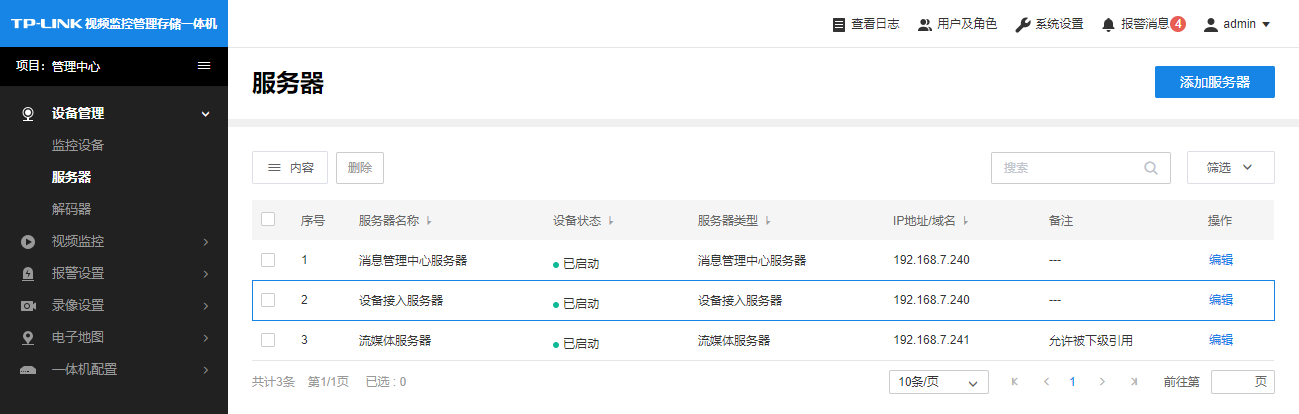Open the 10条/页 page size dropdown
Screen dimensions: 1299x414
coord(938,382)
